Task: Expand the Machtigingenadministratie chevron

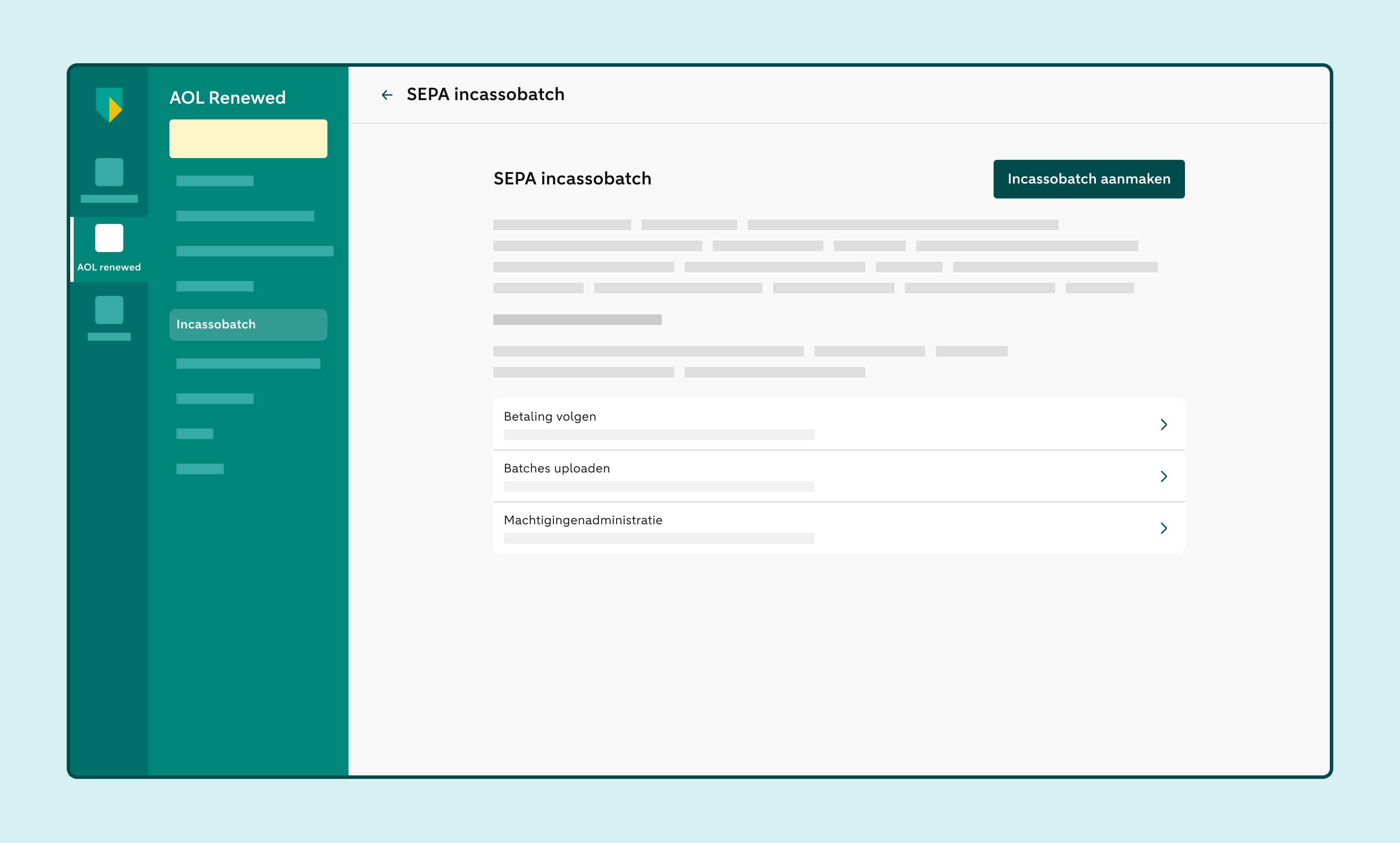Action: tap(1163, 528)
